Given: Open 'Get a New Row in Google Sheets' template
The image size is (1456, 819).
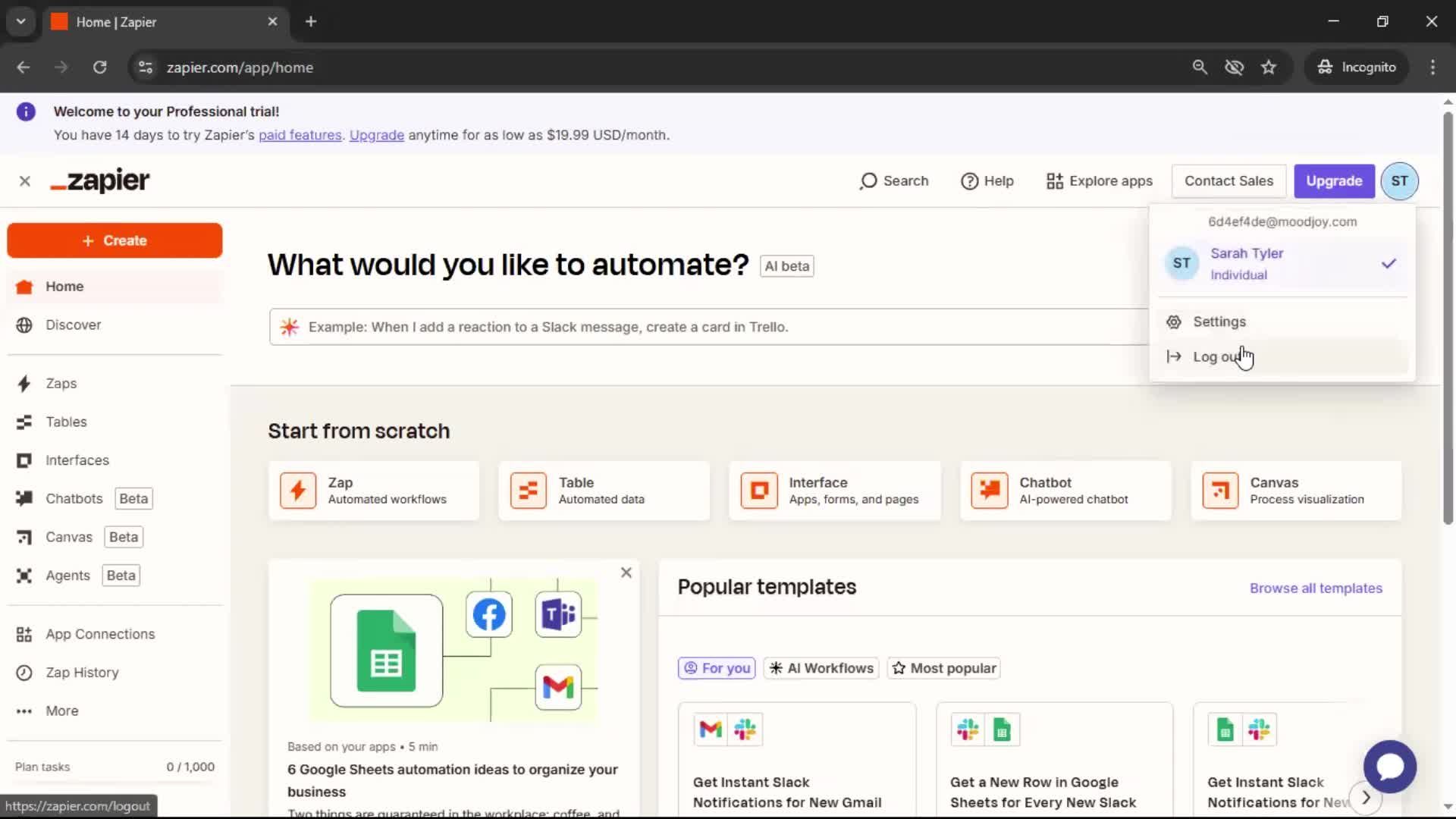Looking at the screenshot, I should [x=1055, y=760].
